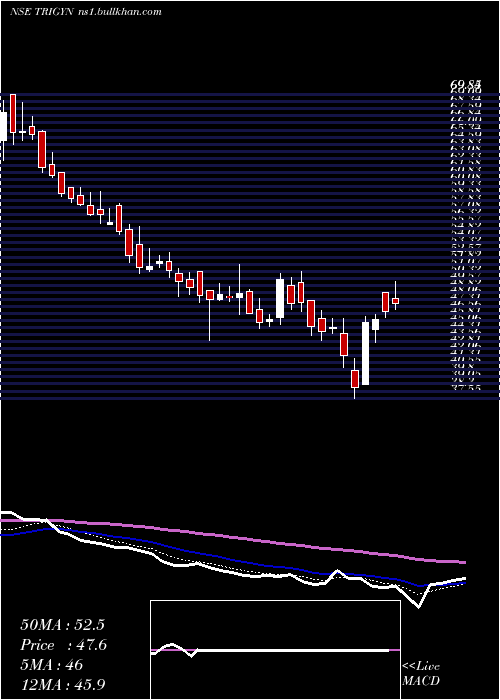500x700 pixels.
Task: Click the "5MA : 46" readout
Action: click(52, 665)
